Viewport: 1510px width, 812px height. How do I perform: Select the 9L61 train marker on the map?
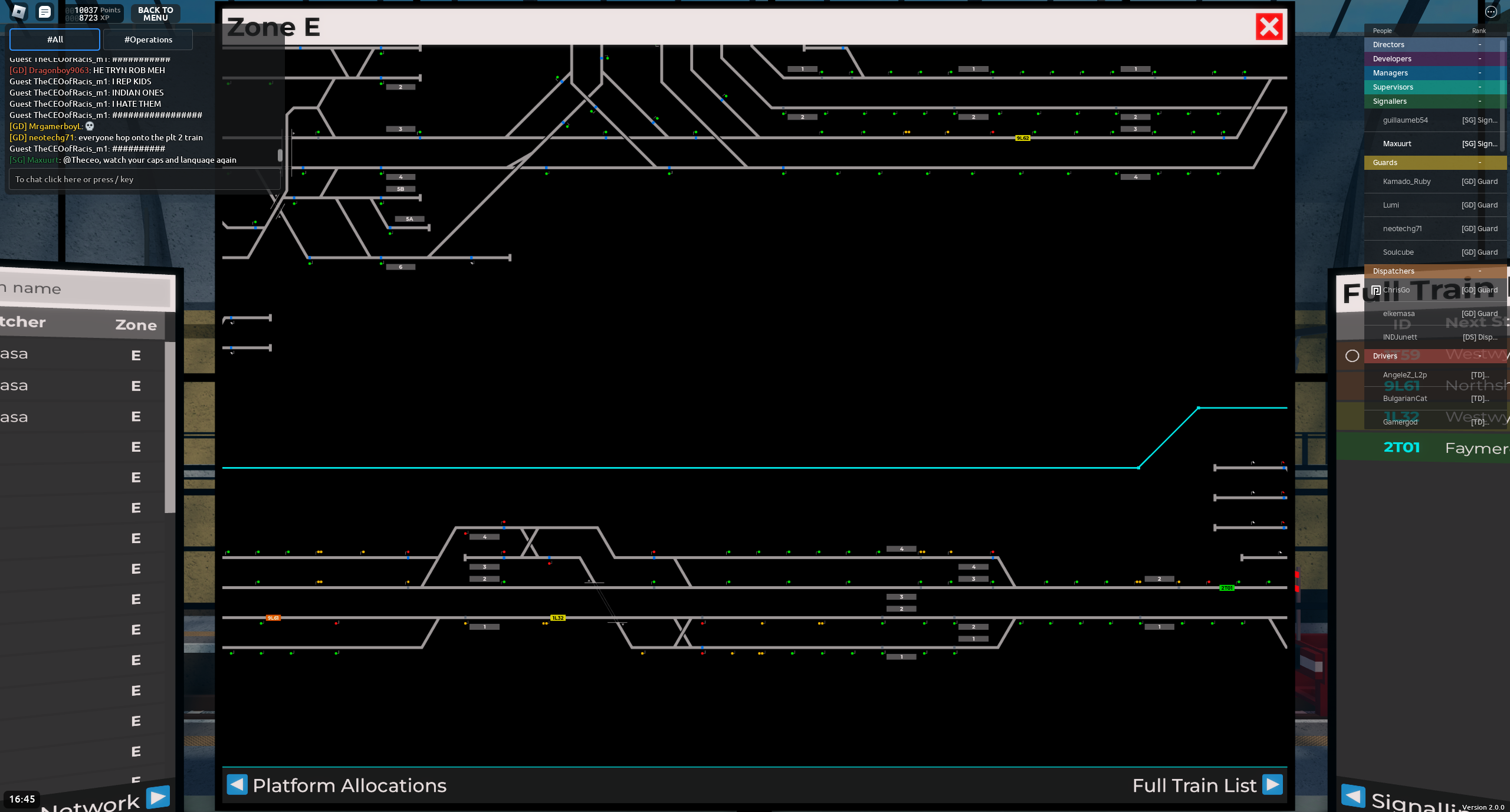click(x=273, y=618)
